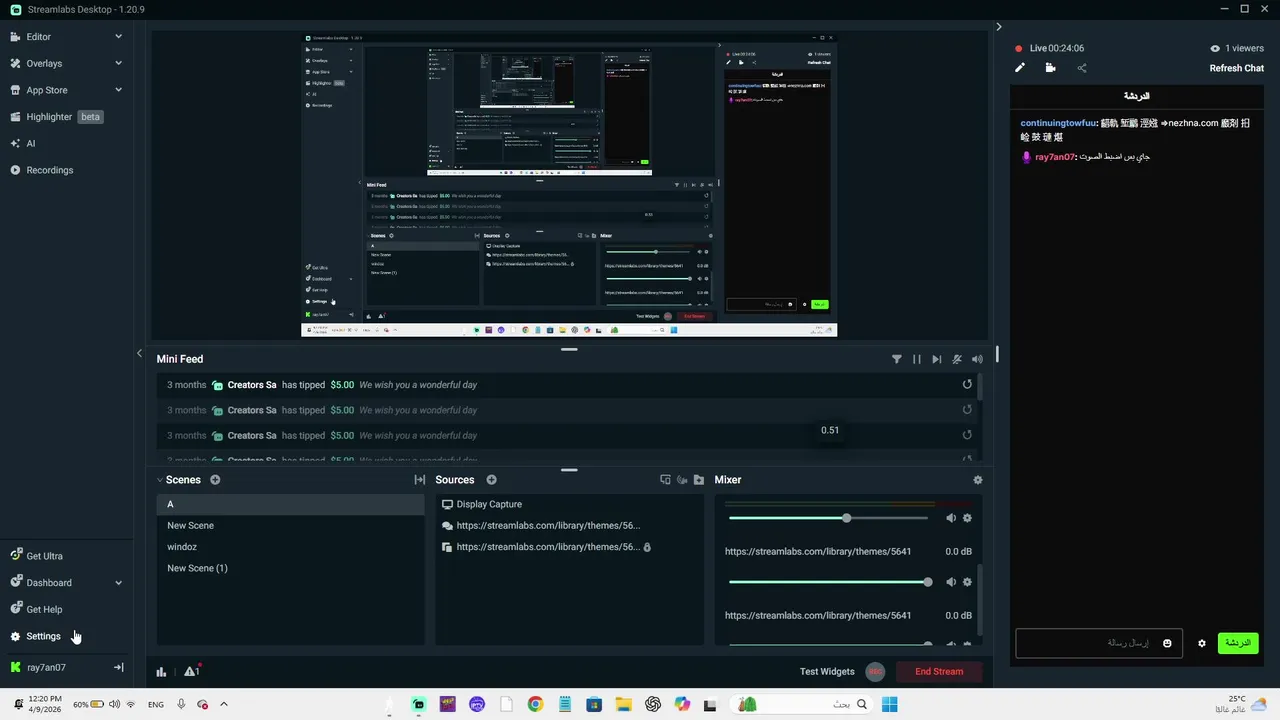Click the source view toggle icon in Sources header
The width and height of the screenshot is (1280, 720).
tap(665, 480)
